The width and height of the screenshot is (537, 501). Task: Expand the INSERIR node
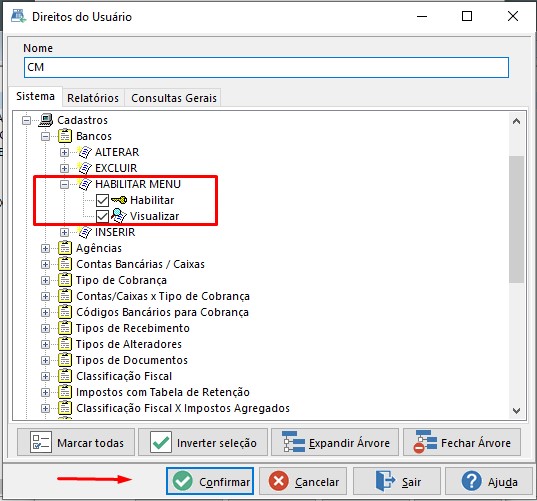[64, 233]
